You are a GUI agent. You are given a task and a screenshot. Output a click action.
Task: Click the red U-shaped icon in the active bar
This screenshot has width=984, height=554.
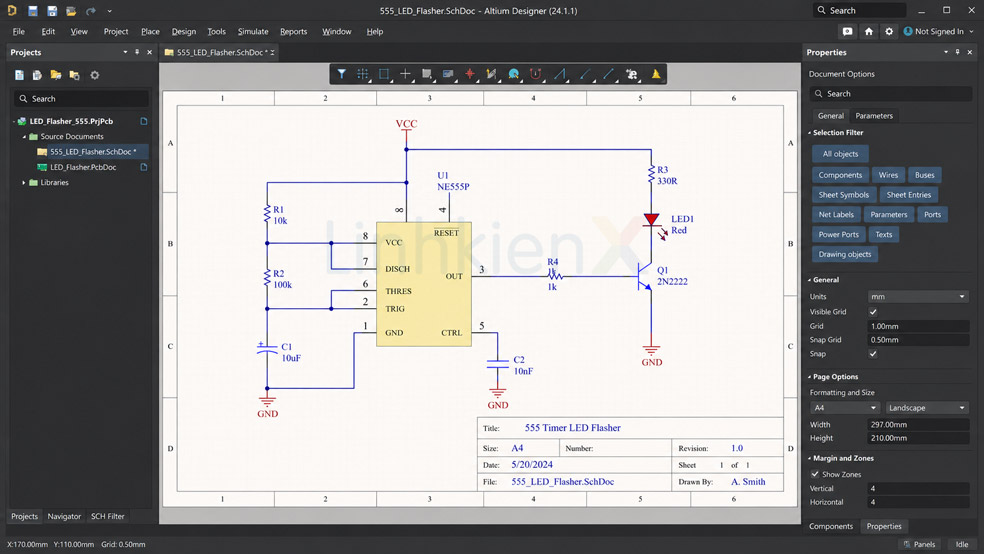click(x=535, y=74)
